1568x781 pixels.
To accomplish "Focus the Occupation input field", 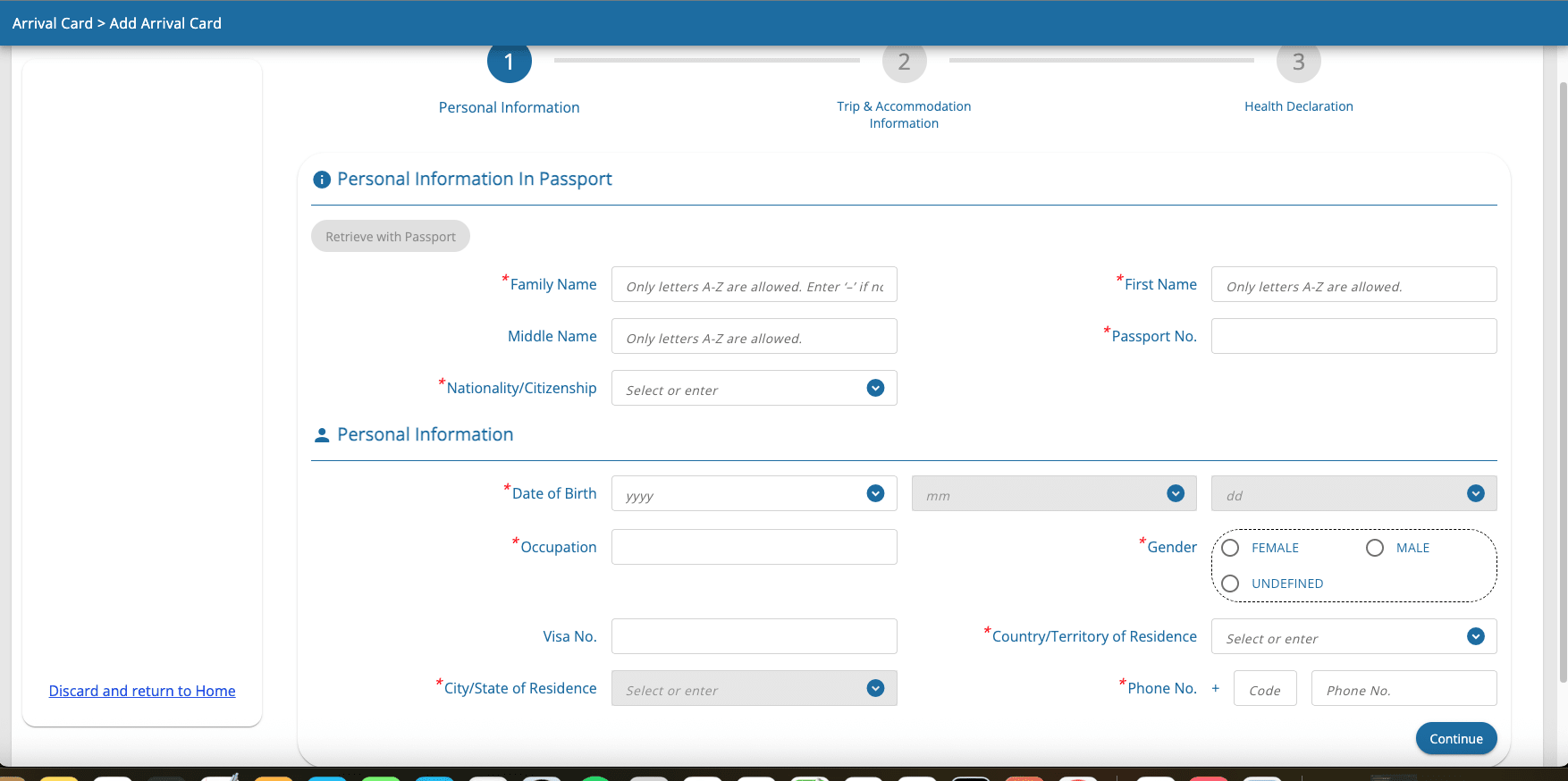I will (x=754, y=547).
